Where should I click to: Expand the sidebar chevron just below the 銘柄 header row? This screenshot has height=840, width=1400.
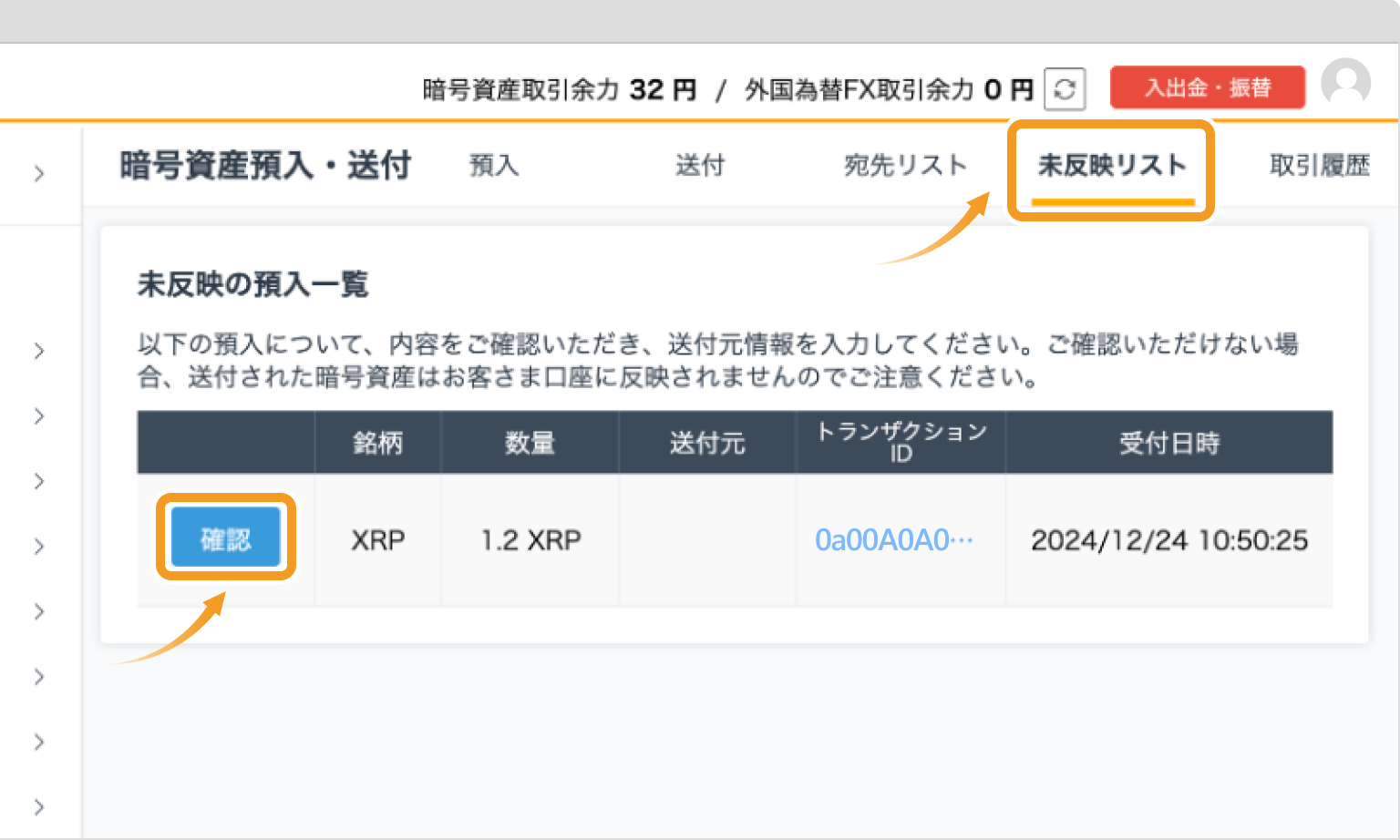(x=39, y=481)
